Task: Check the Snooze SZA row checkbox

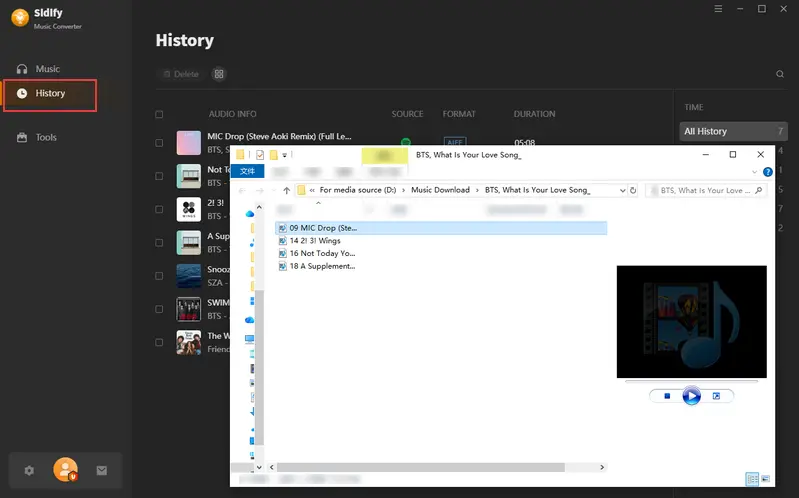Action: pyautogui.click(x=159, y=276)
